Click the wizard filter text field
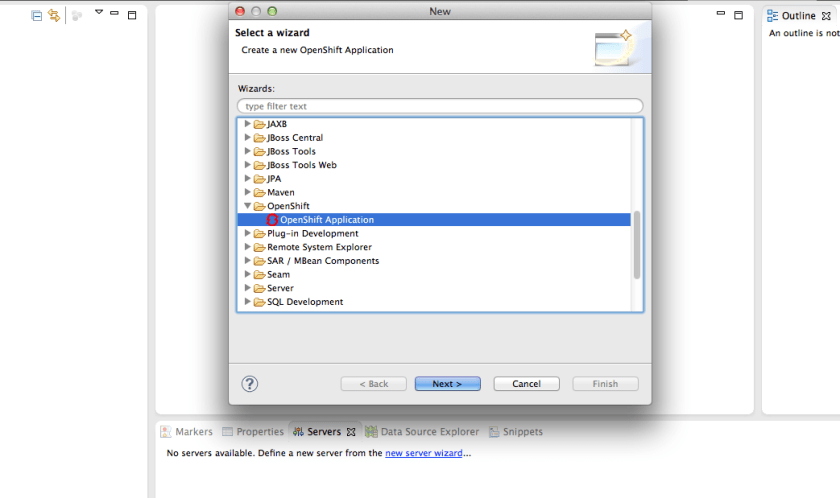 tap(440, 106)
